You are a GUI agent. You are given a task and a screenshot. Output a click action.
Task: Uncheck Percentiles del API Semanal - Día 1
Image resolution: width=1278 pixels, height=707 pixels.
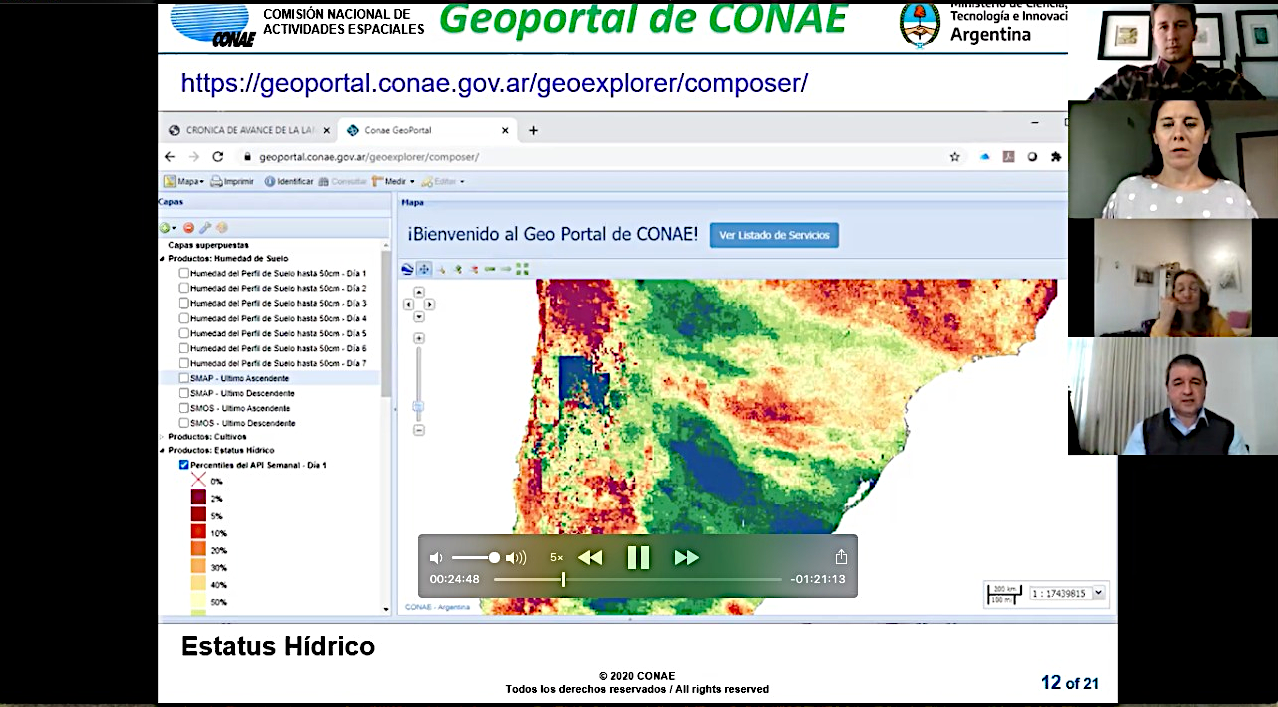(183, 465)
